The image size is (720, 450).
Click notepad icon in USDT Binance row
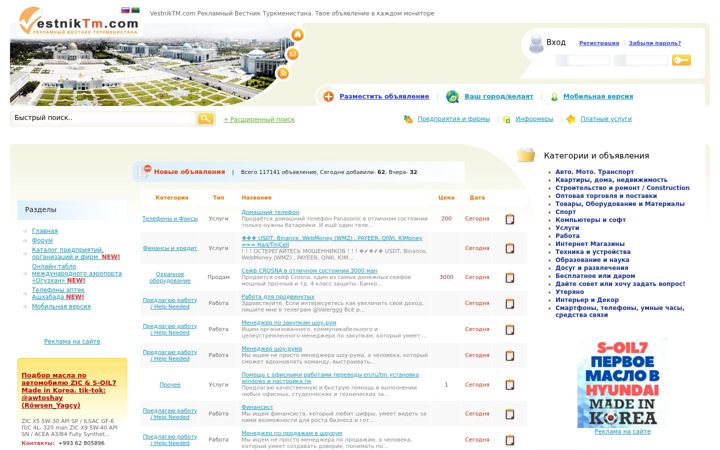click(510, 248)
